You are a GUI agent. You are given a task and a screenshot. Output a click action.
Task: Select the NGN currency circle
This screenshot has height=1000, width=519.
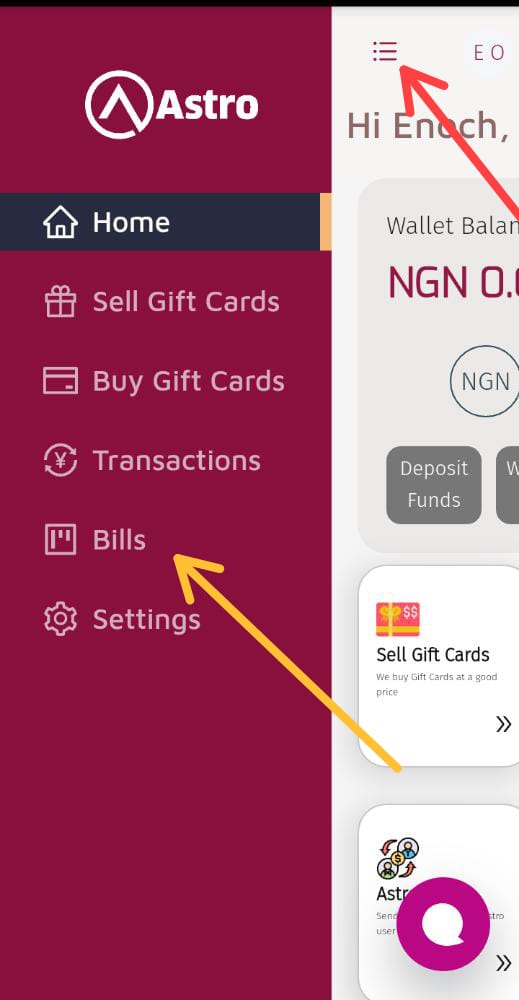pyautogui.click(x=485, y=381)
